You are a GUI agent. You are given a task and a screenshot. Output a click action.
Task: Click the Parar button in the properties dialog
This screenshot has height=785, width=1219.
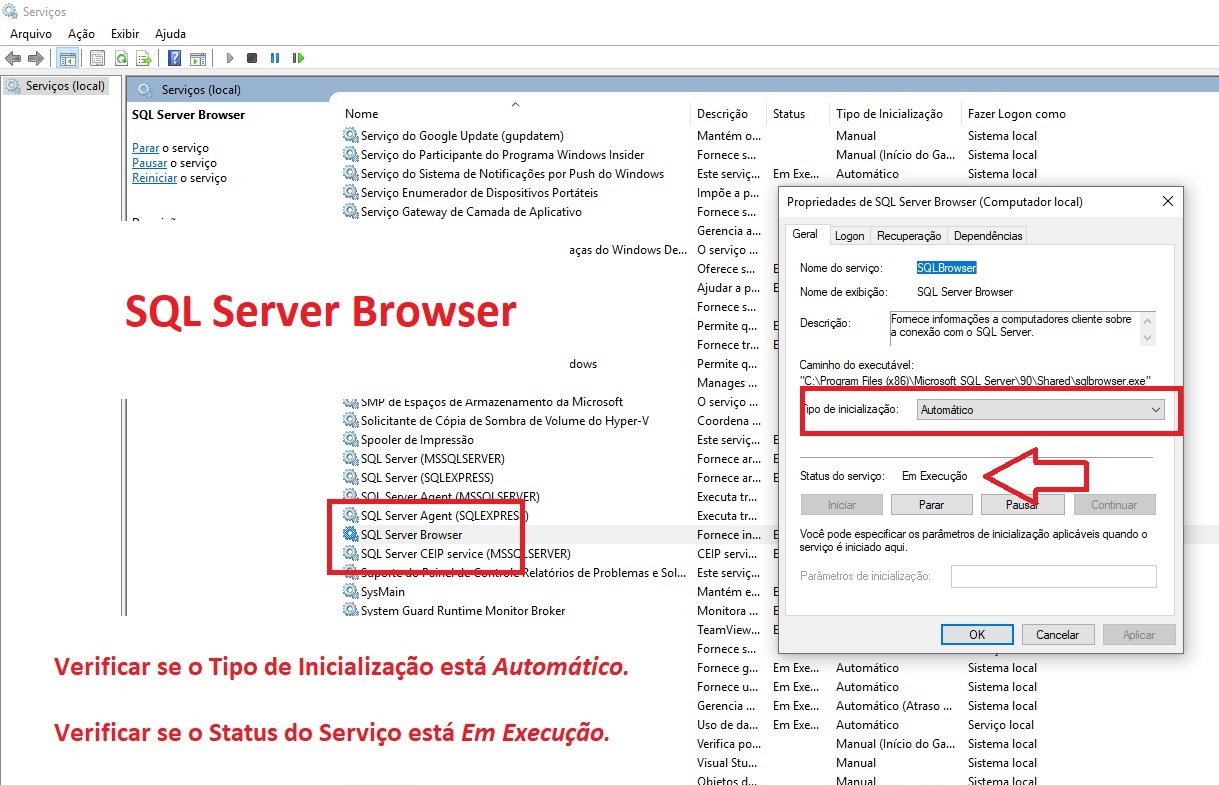931,505
